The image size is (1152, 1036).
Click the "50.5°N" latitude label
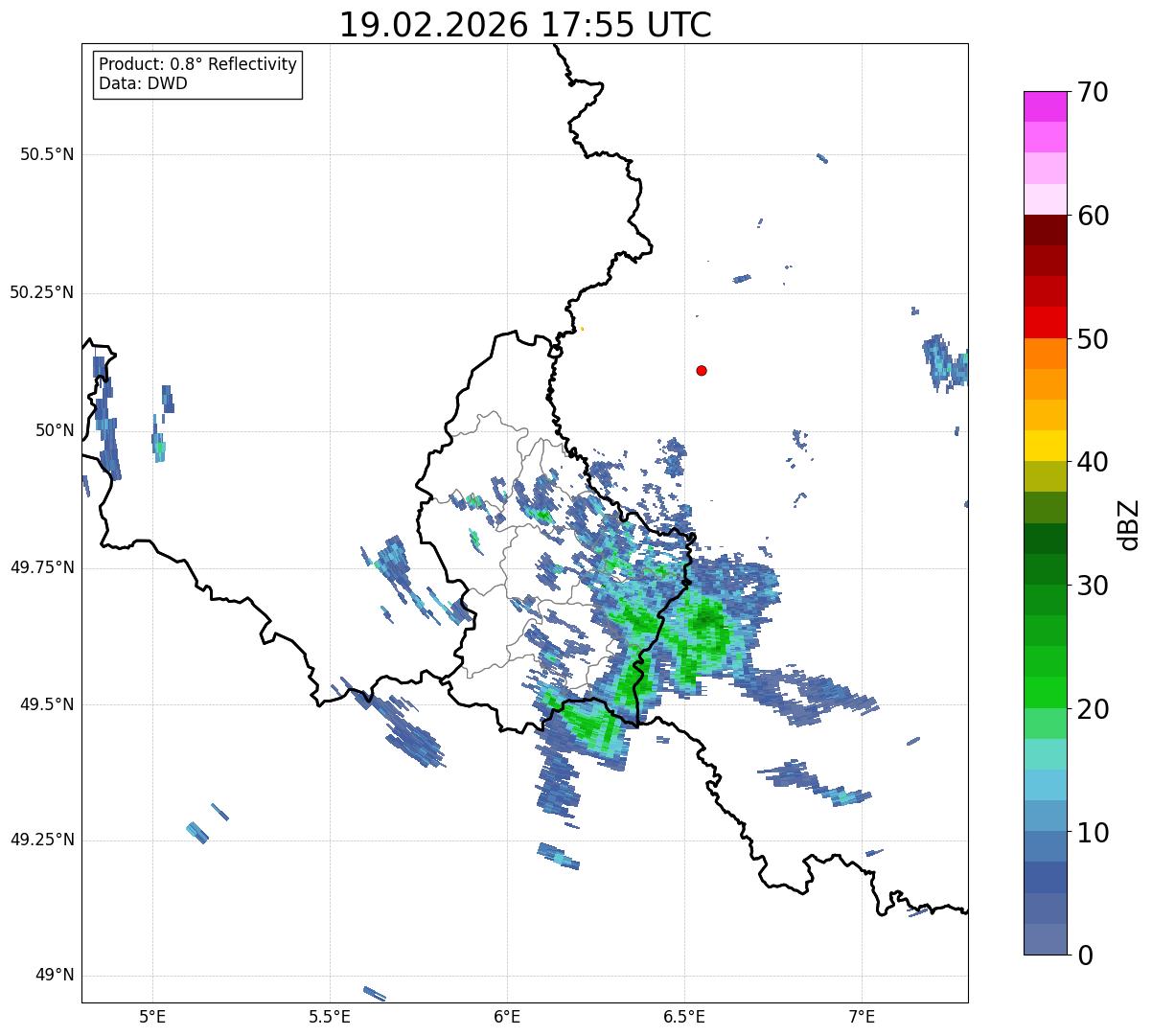point(47,154)
